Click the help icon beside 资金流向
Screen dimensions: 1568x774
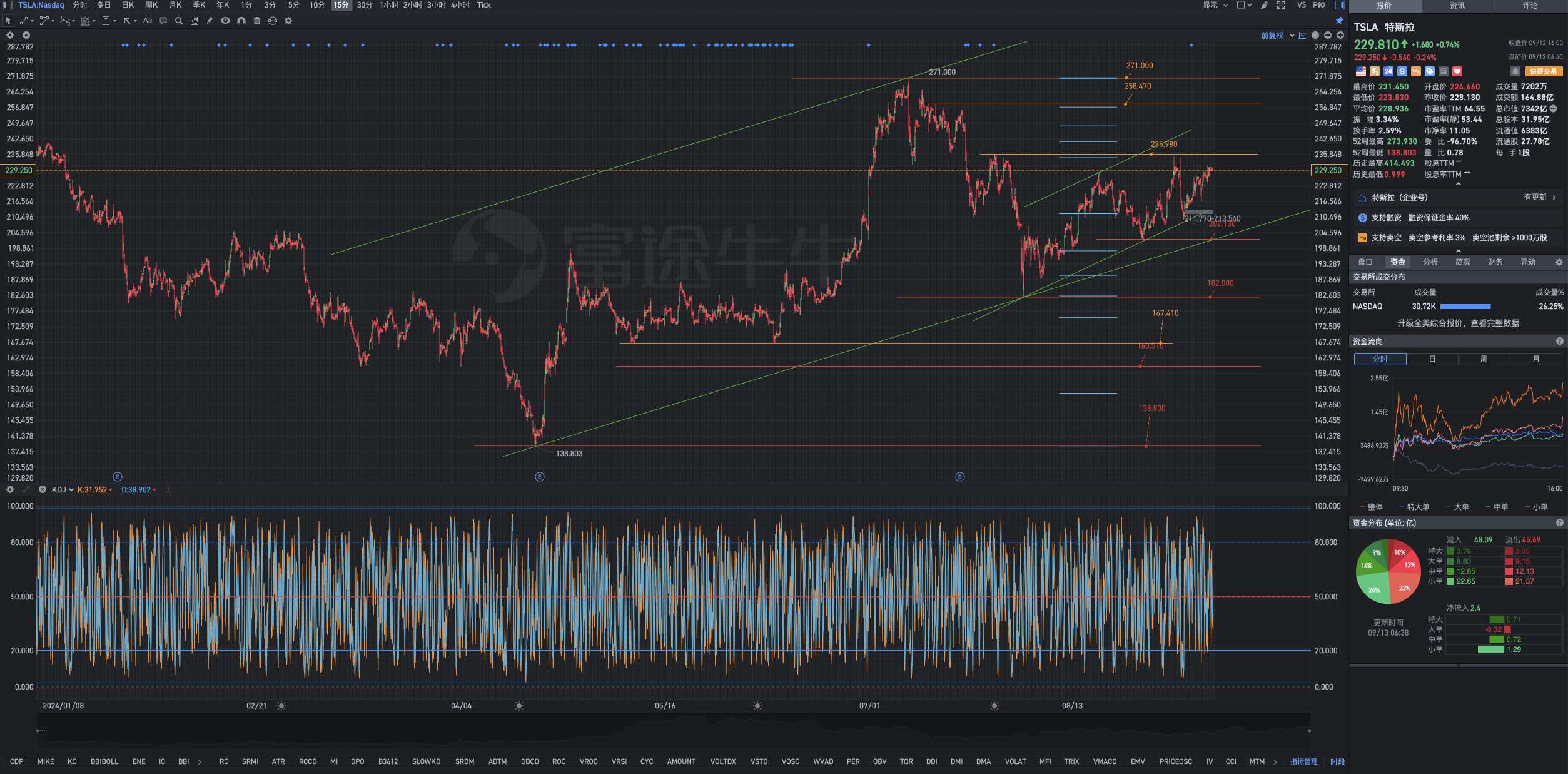(x=1559, y=341)
